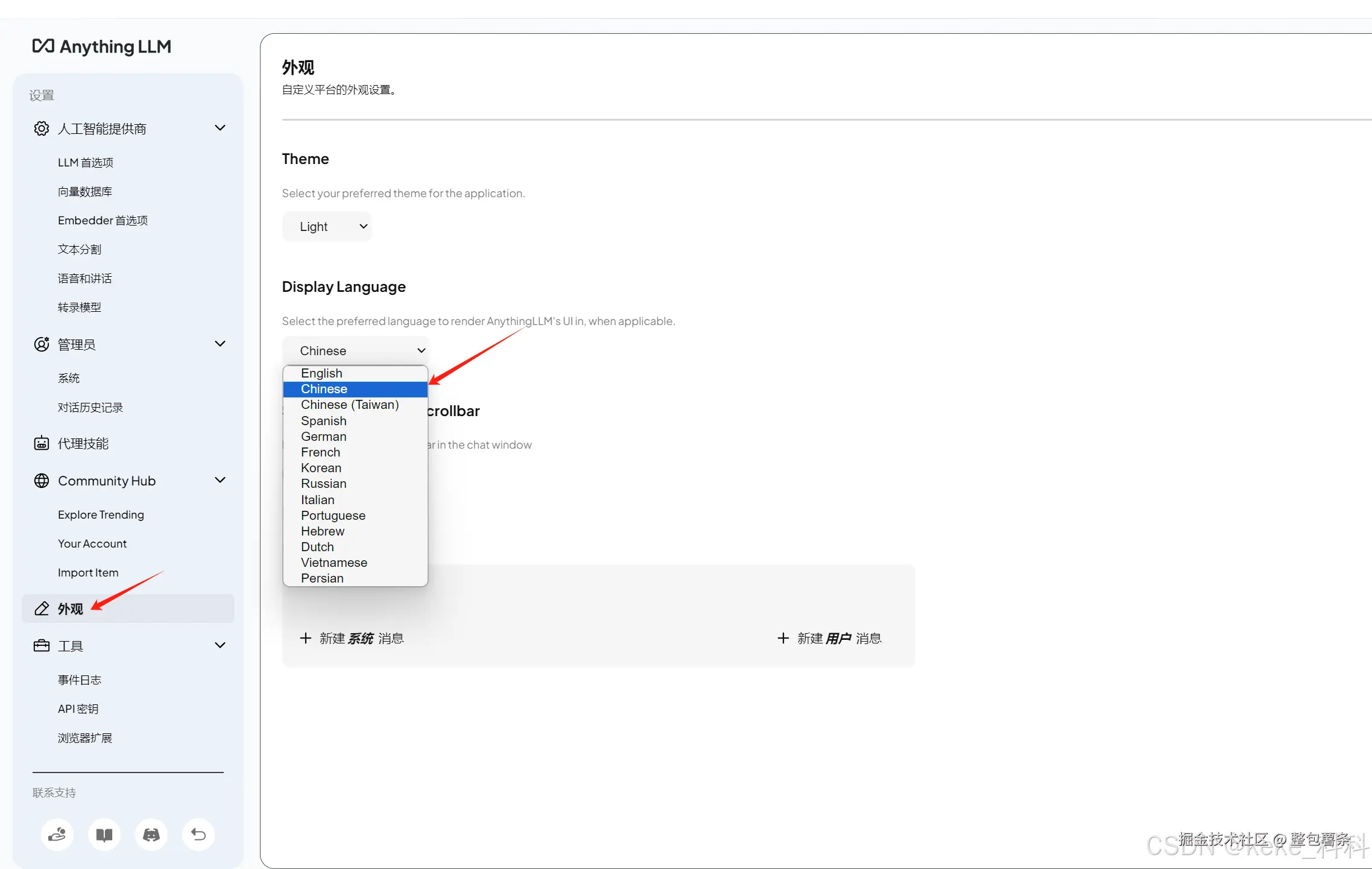The image size is (1372, 869).
Task: Collapse the Community Hub section chevron
Action: click(220, 480)
